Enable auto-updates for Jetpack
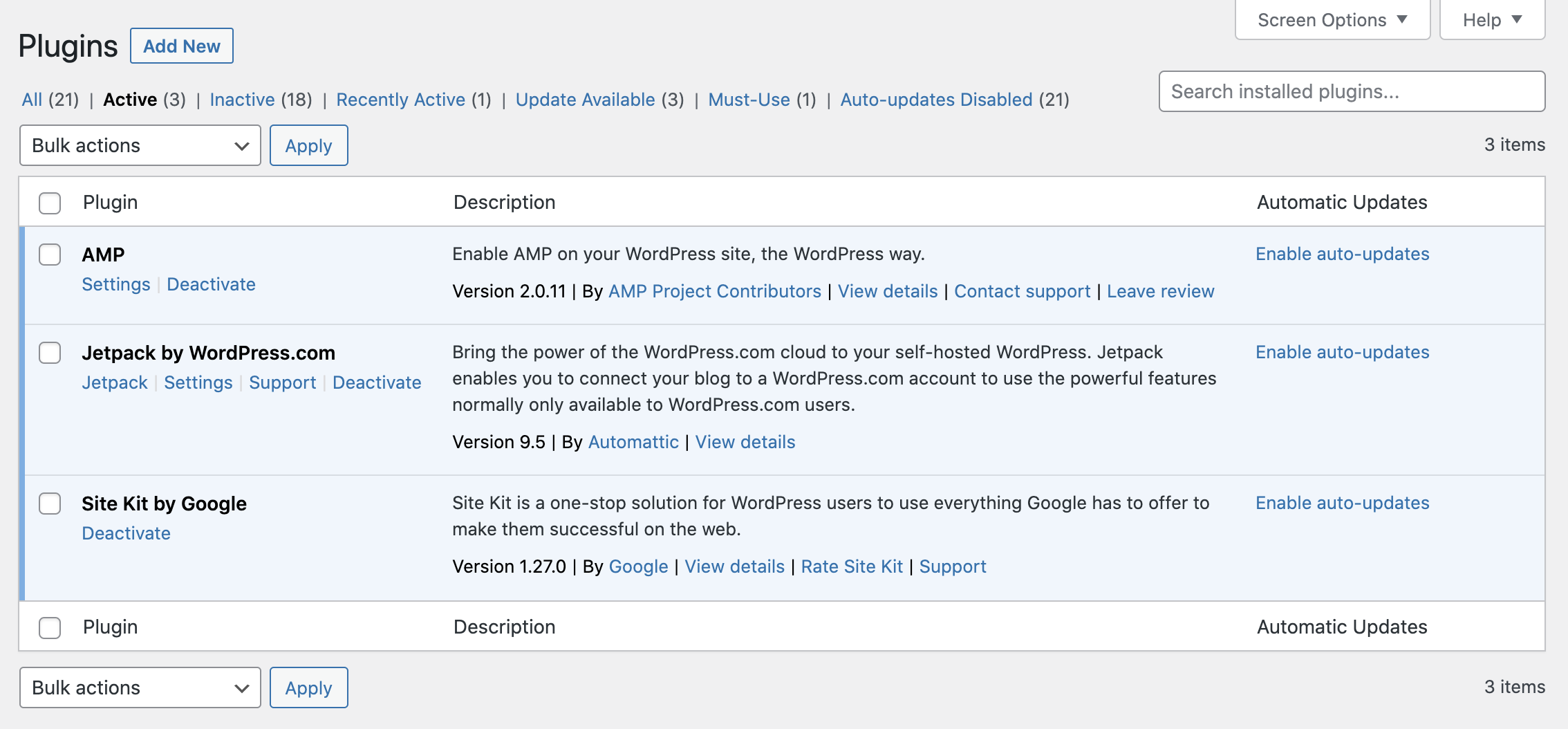The image size is (1568, 729). tap(1342, 352)
